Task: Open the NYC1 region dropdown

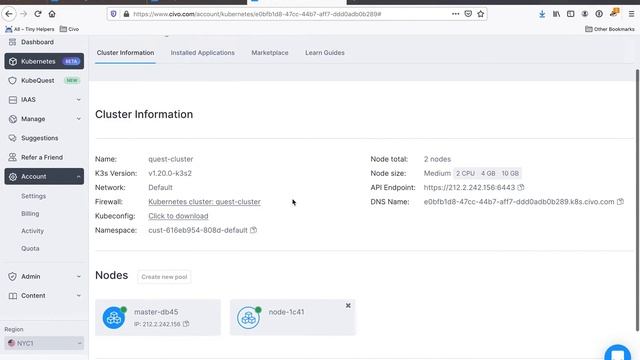Action: coord(44,343)
